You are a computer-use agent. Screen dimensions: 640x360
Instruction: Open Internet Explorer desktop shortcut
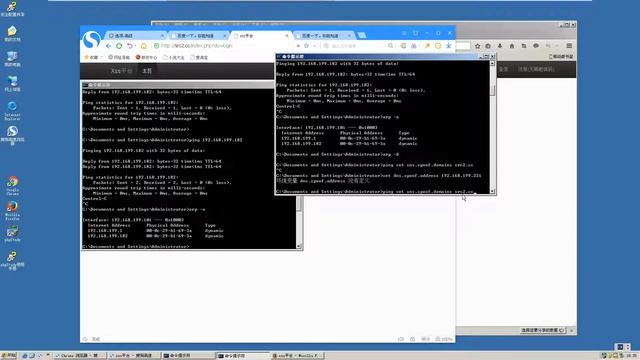click(12, 110)
